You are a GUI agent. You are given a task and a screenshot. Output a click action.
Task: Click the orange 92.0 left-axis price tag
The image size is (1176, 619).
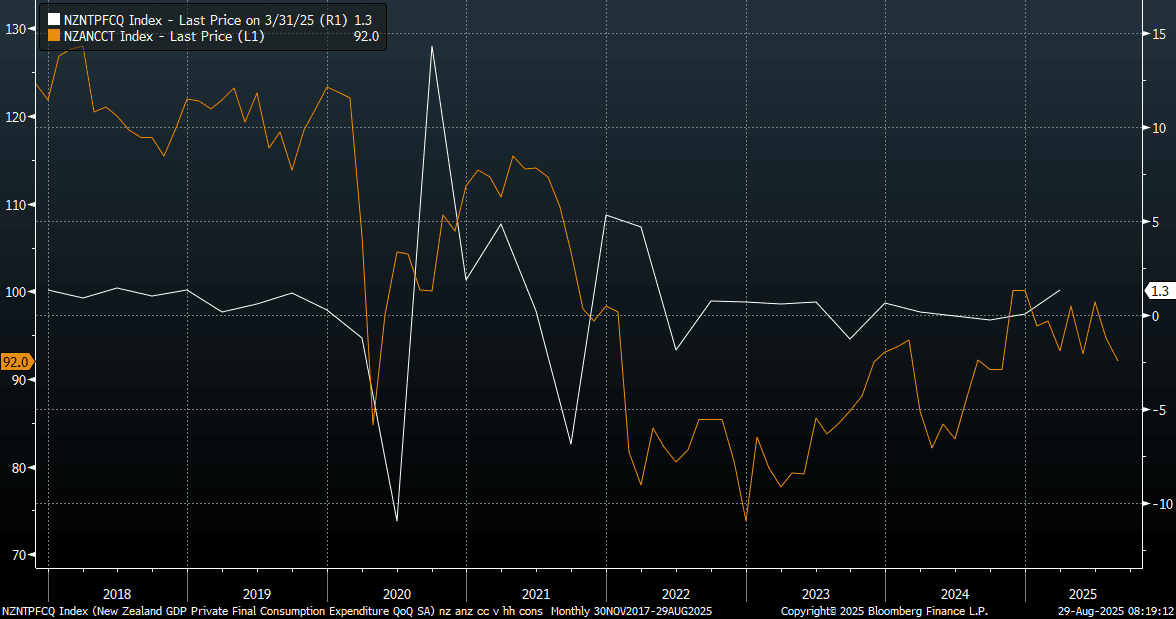pos(16,362)
